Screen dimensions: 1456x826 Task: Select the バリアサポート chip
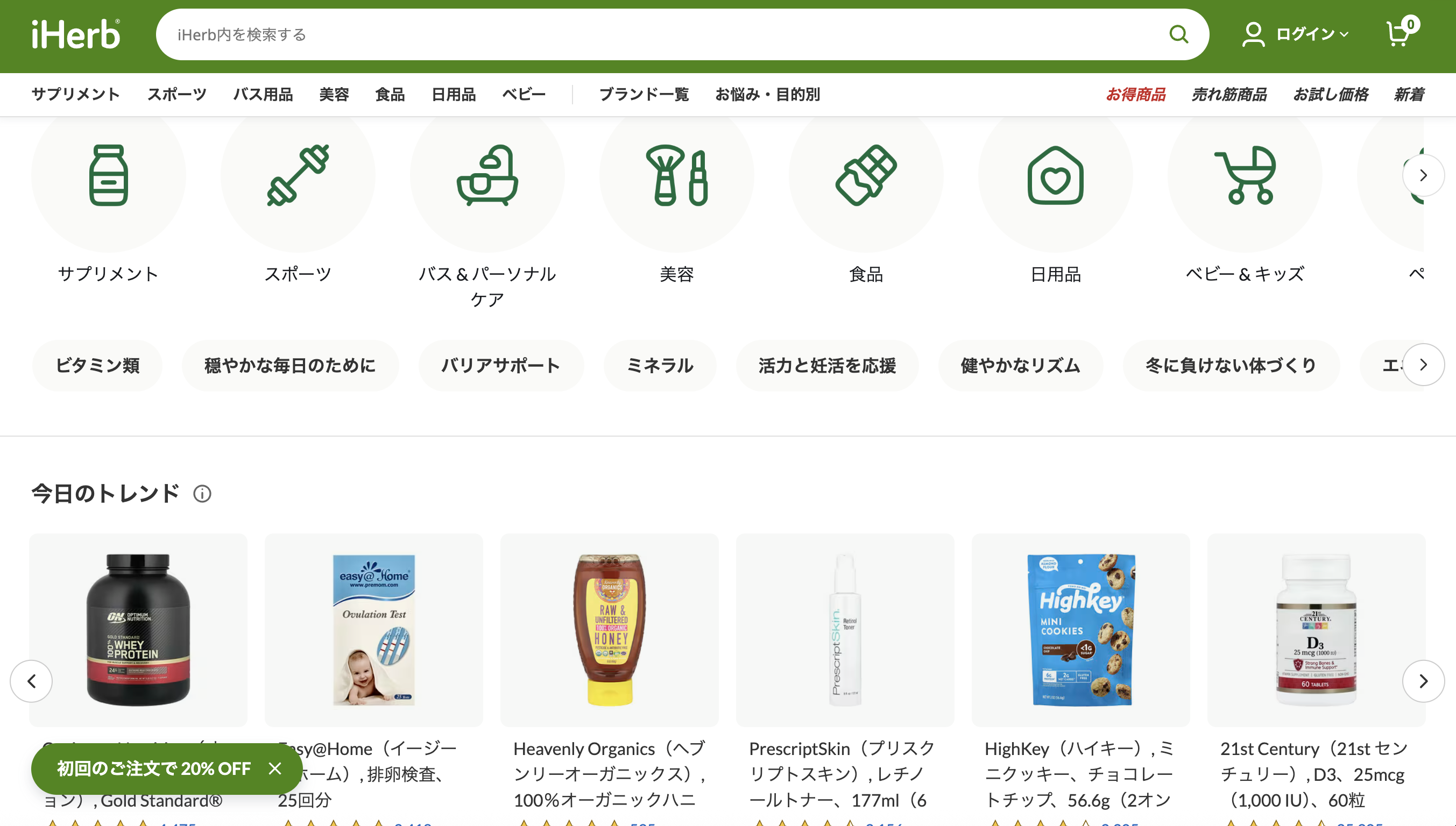pos(500,365)
